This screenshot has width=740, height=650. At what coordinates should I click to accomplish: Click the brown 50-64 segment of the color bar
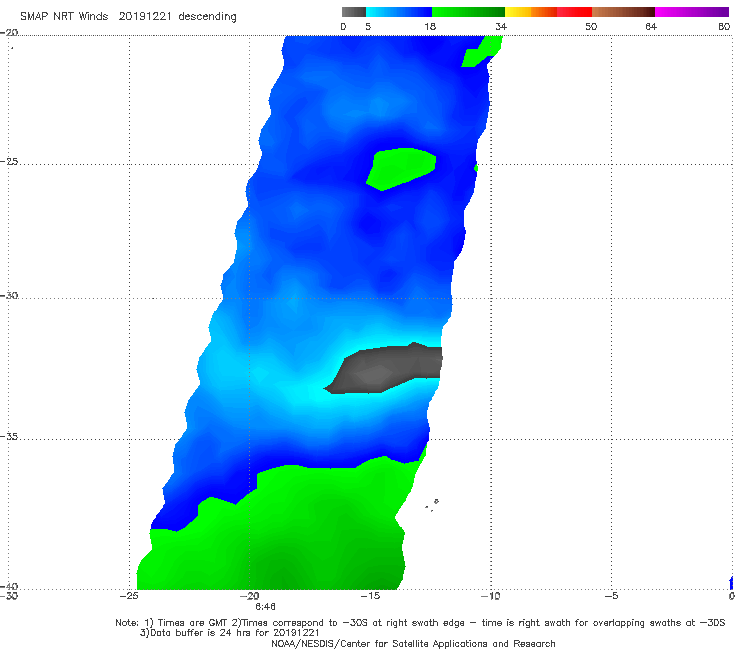click(623, 12)
